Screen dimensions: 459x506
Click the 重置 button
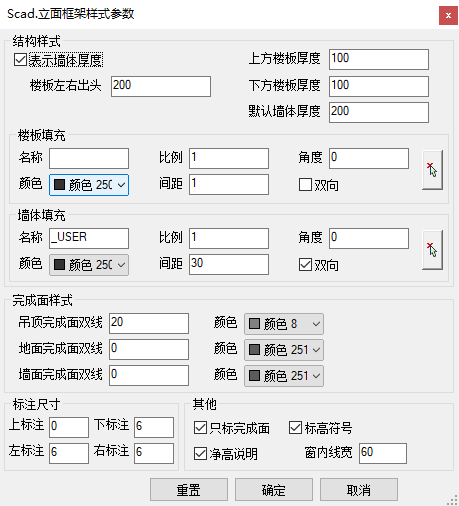point(189,490)
